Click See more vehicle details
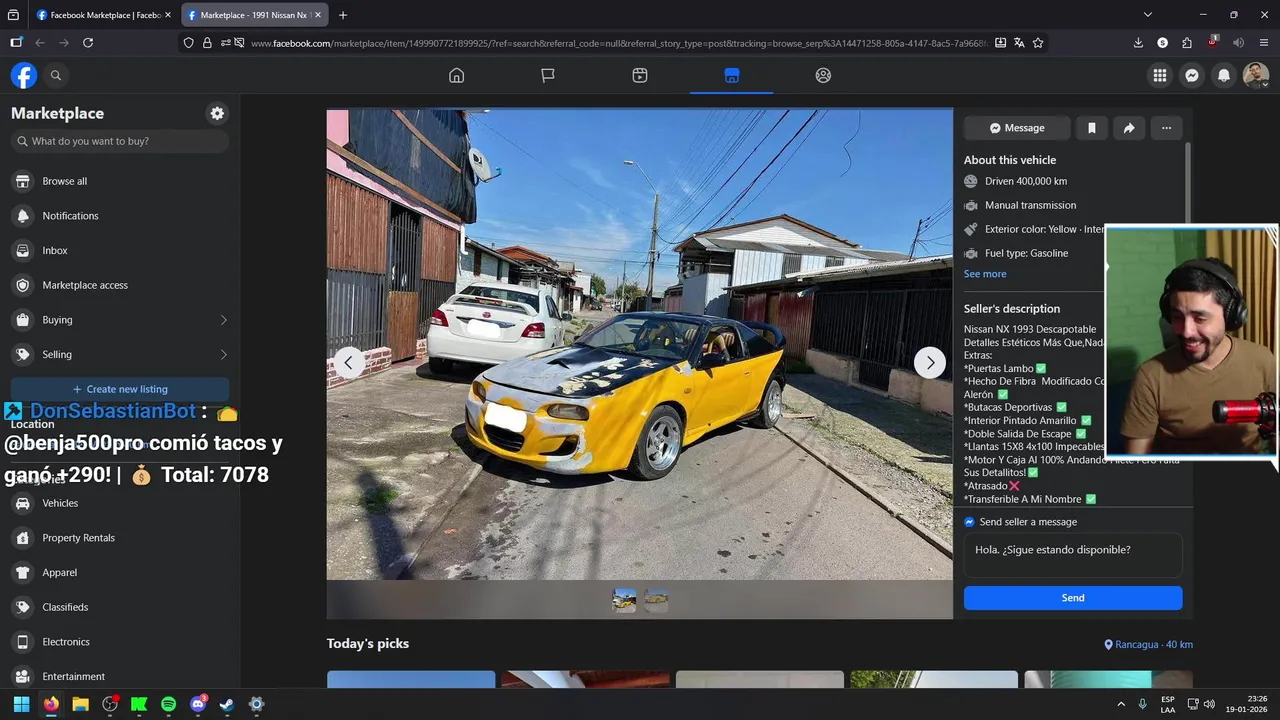Screen dimensions: 1280x720 985,274
